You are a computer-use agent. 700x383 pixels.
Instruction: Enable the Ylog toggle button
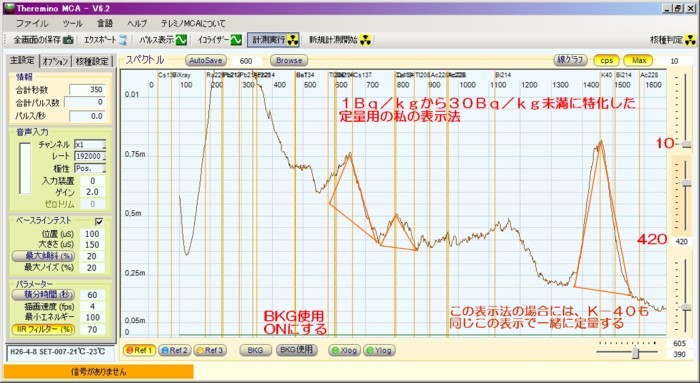(x=379, y=350)
